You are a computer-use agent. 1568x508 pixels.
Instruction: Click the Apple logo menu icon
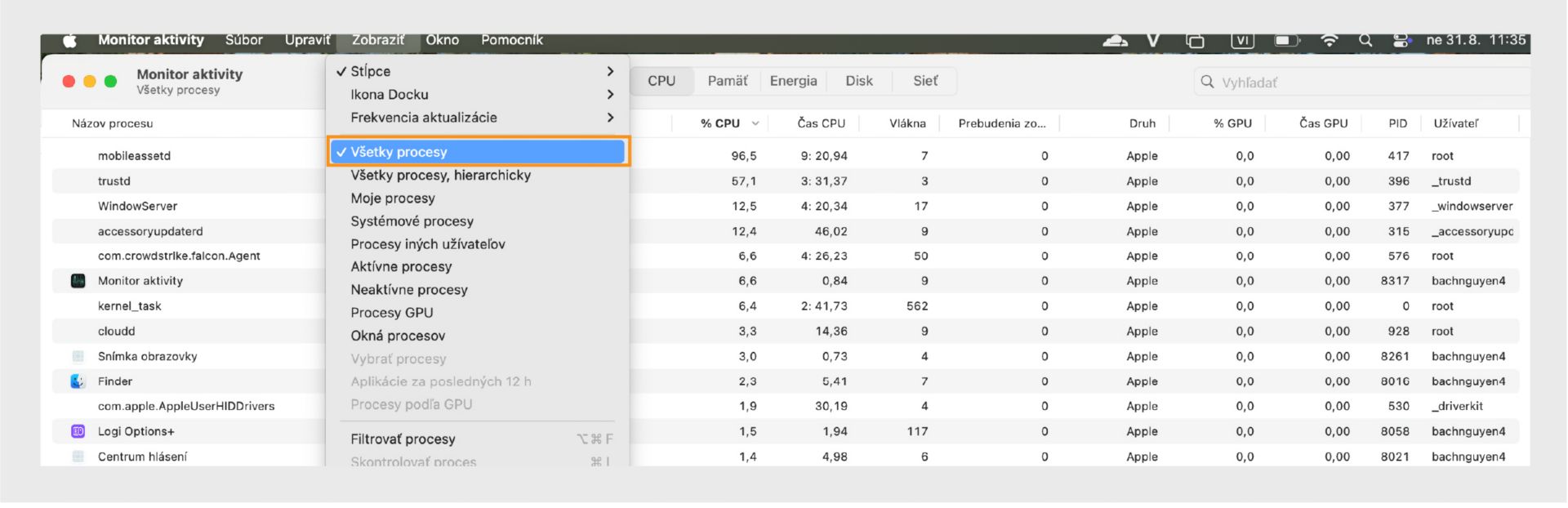[x=70, y=41]
